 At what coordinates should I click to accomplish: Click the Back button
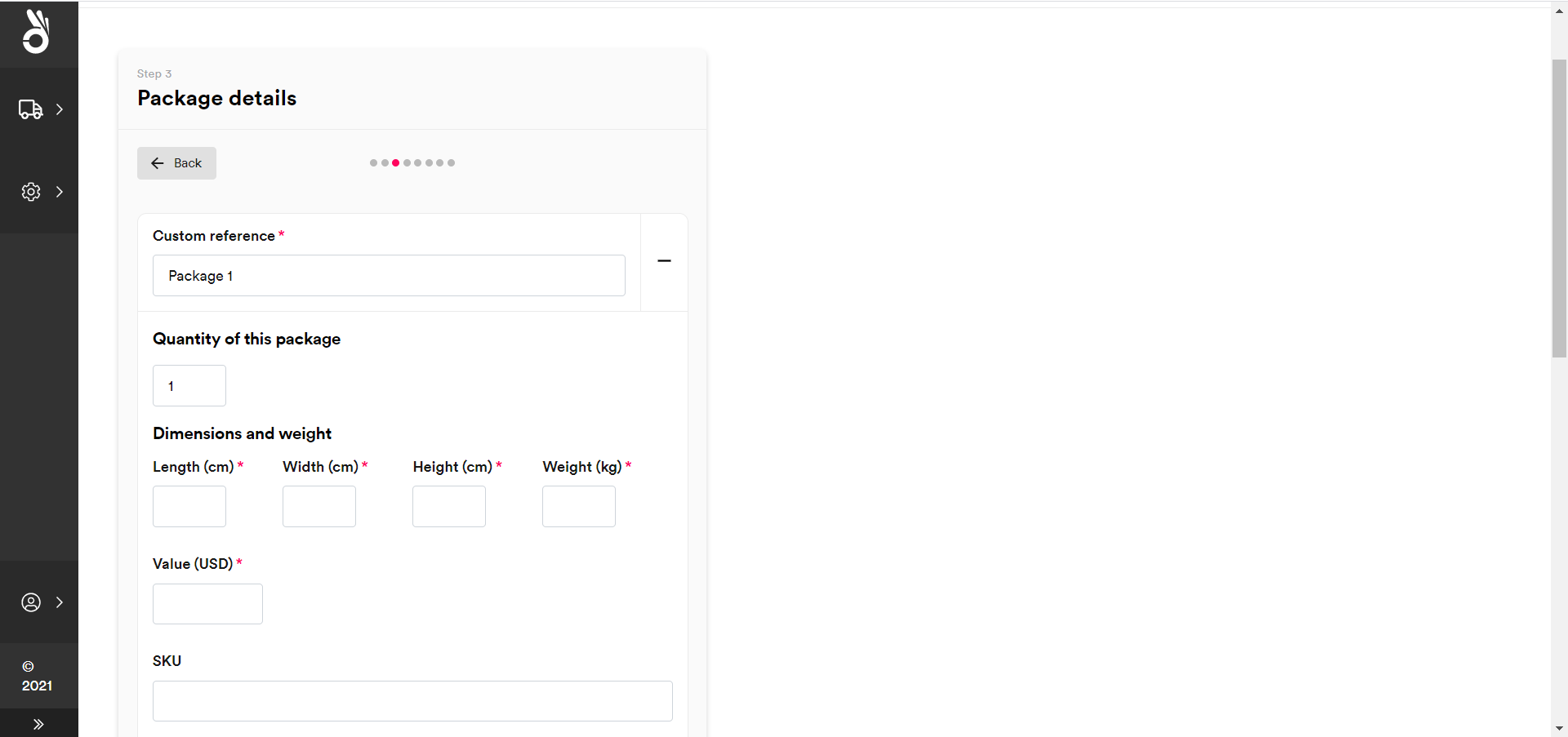click(x=176, y=163)
